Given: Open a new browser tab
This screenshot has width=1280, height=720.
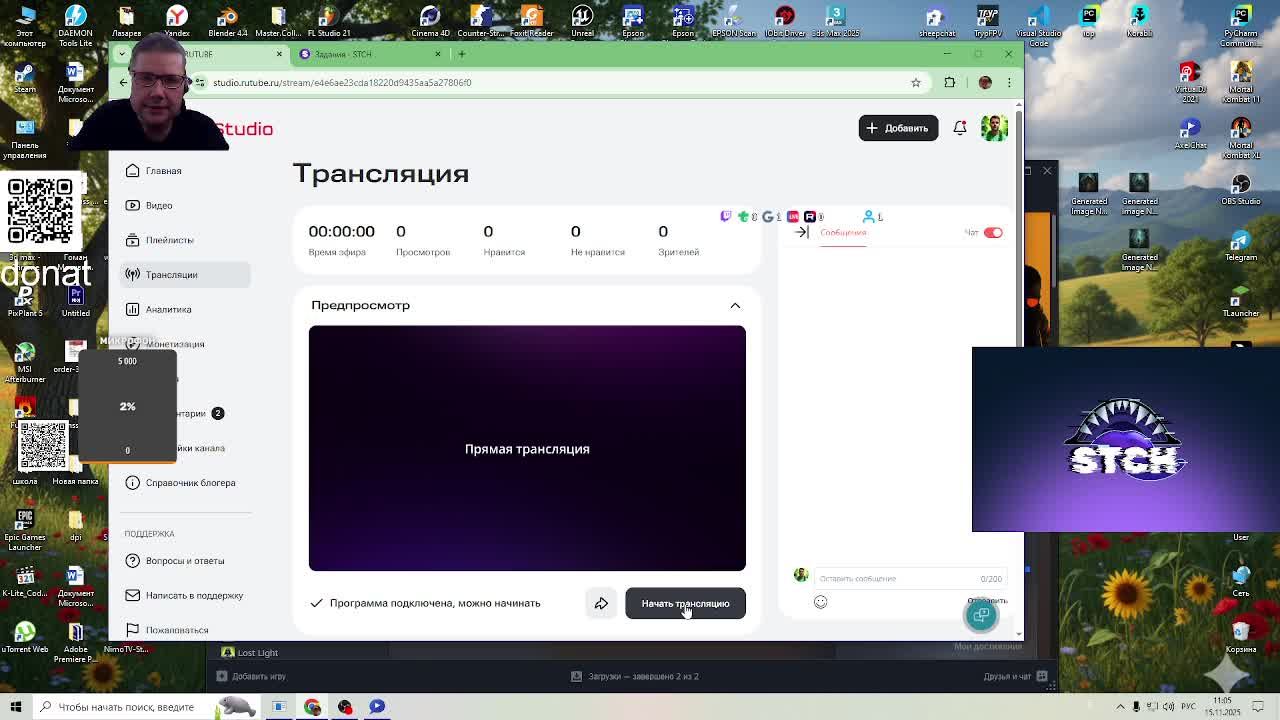Looking at the screenshot, I should click(x=461, y=54).
